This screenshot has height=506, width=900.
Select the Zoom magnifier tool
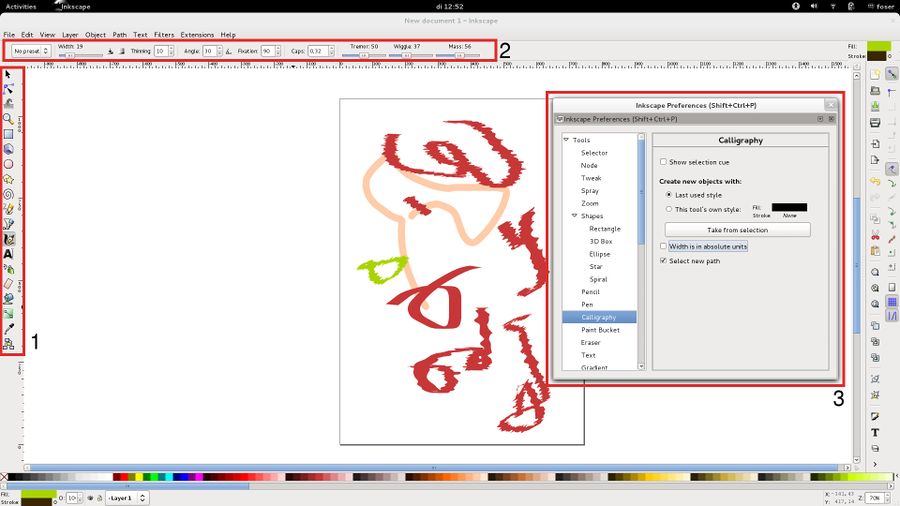coord(9,118)
